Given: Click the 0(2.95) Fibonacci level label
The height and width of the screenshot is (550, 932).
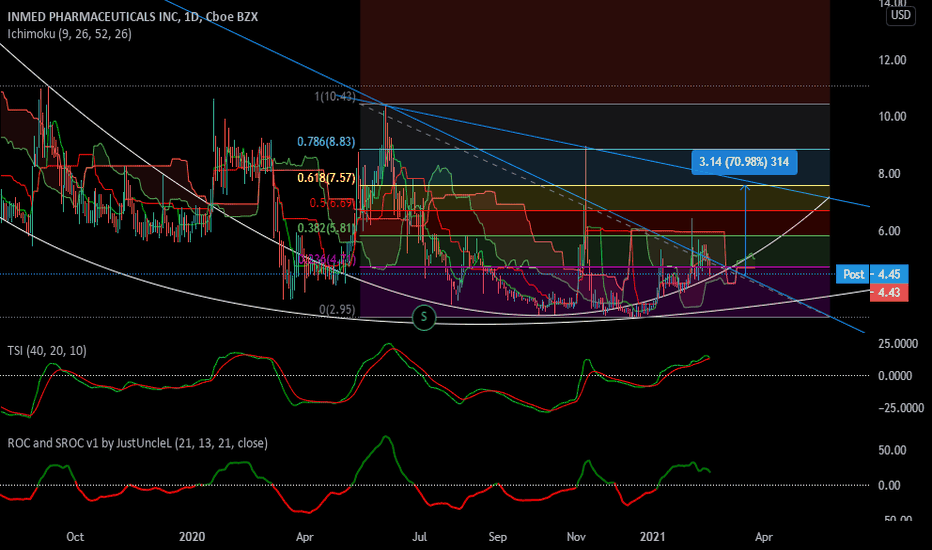Looking at the screenshot, I should pos(337,310).
